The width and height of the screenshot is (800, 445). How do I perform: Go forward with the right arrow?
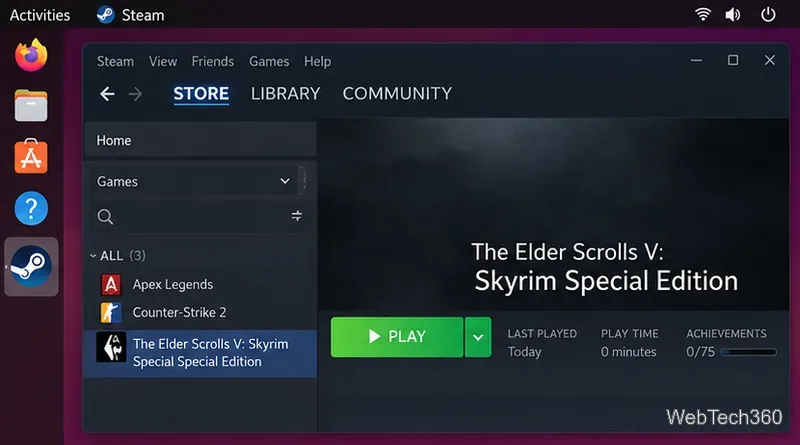[135, 94]
